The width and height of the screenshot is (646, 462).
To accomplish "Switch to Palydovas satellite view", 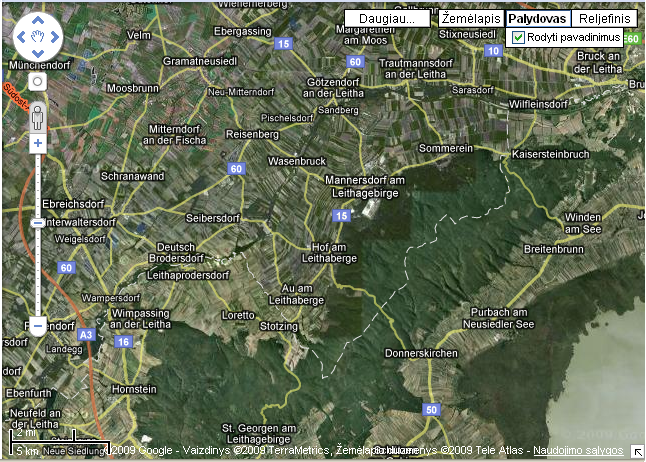I will click(538, 19).
